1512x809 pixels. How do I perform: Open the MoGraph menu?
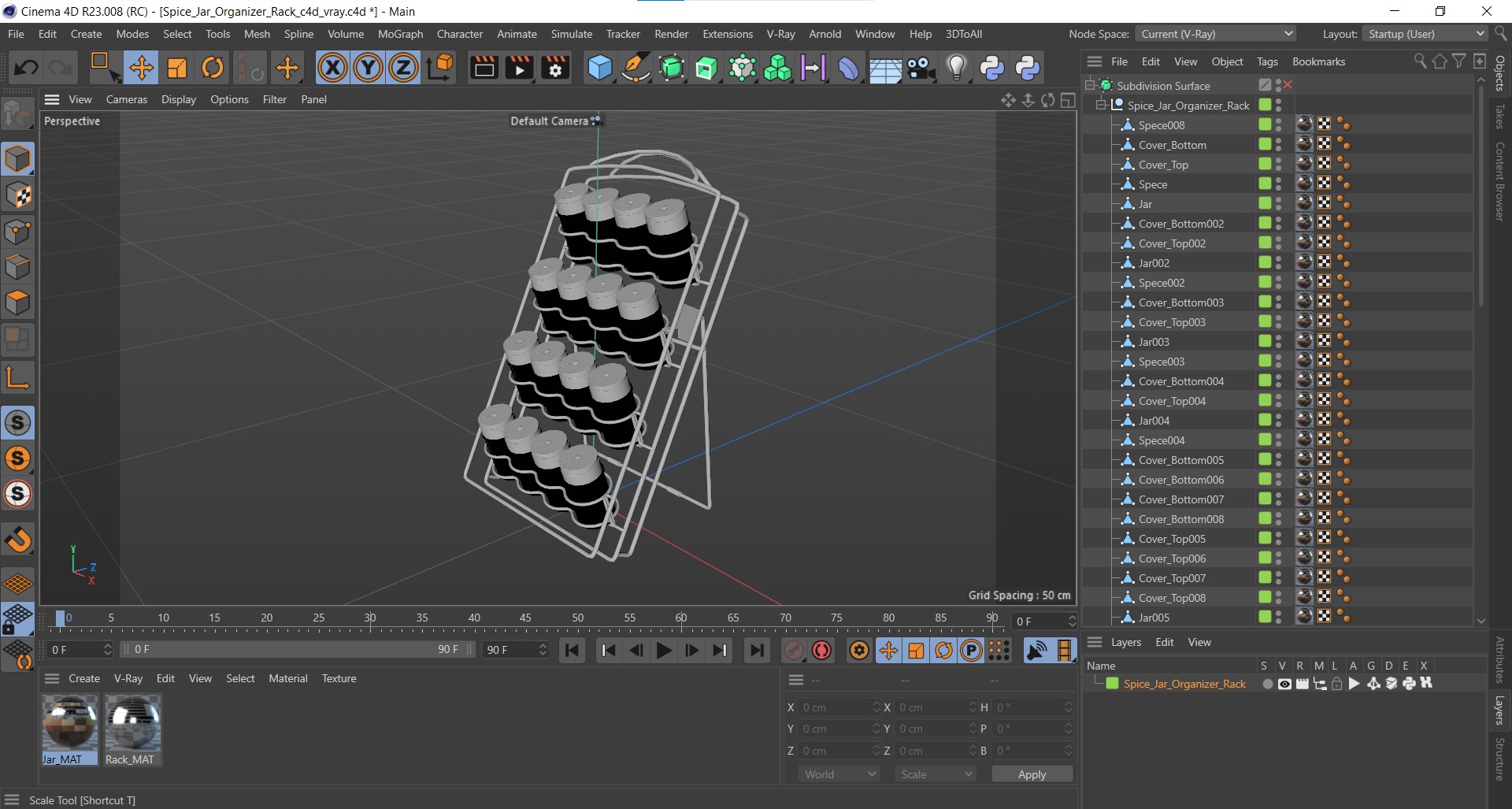point(400,34)
